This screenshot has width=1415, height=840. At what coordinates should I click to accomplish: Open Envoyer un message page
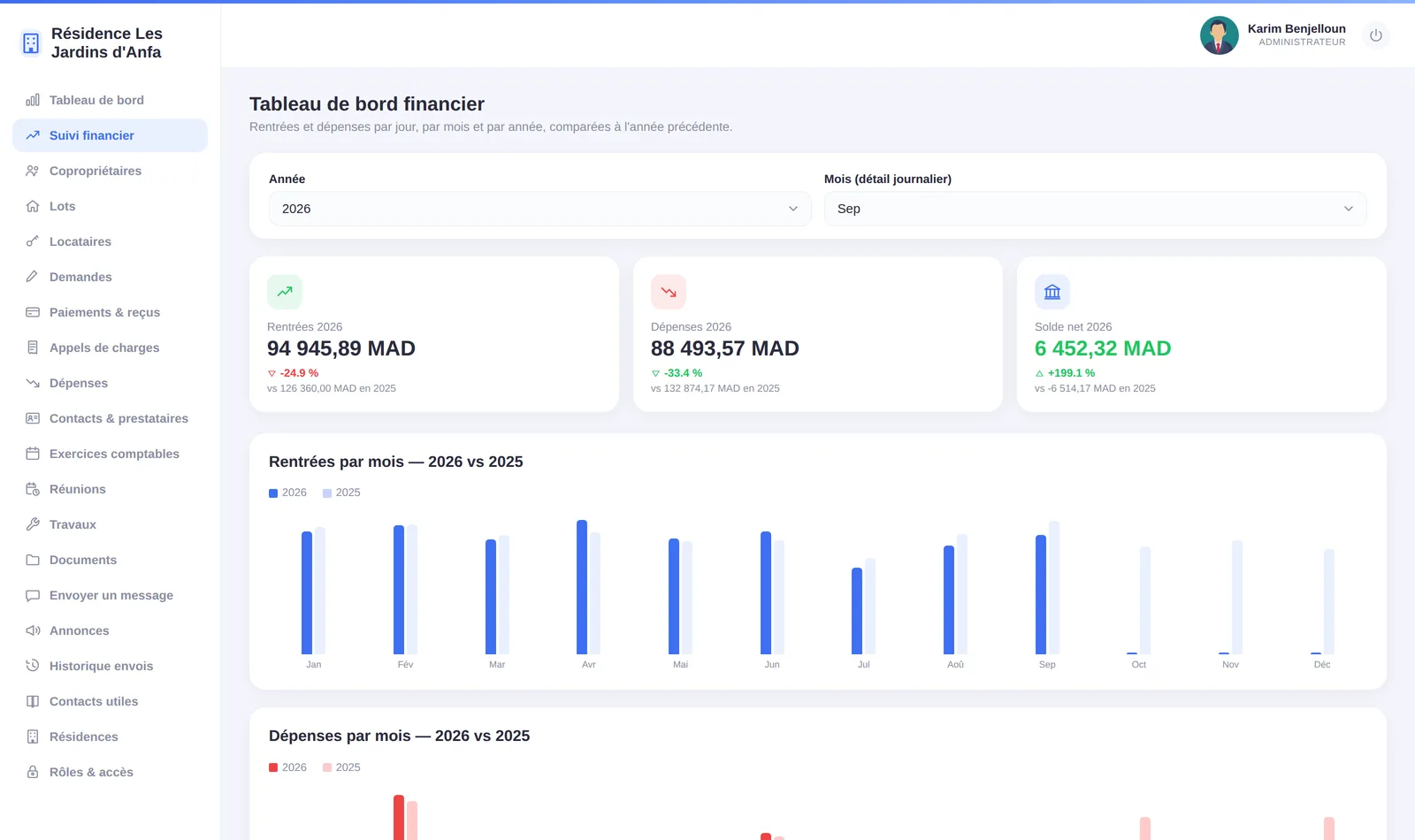[x=110, y=595]
